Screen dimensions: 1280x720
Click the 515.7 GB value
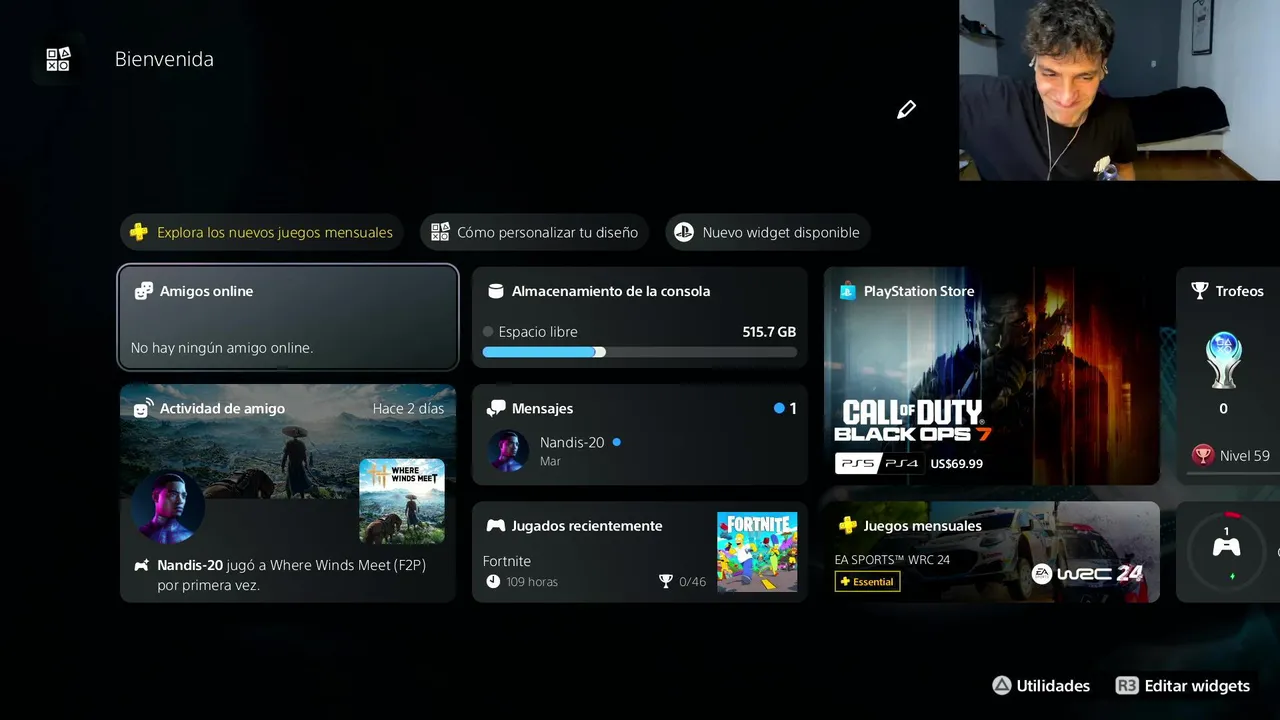click(x=769, y=331)
